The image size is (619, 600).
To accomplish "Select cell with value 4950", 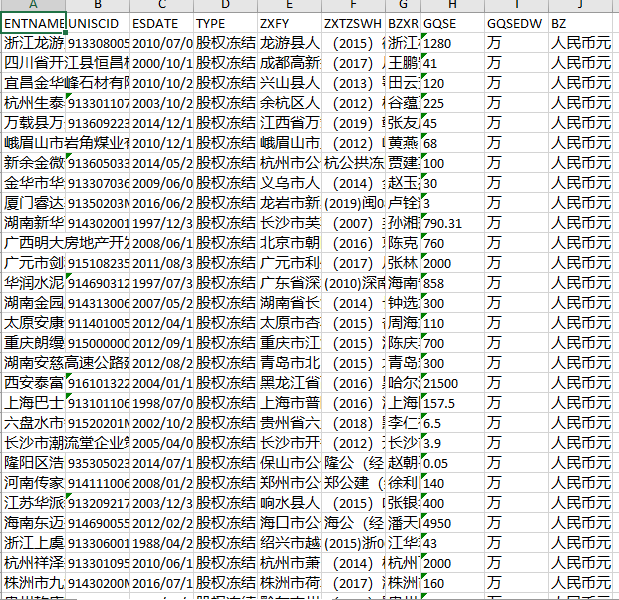I will click(x=453, y=523).
